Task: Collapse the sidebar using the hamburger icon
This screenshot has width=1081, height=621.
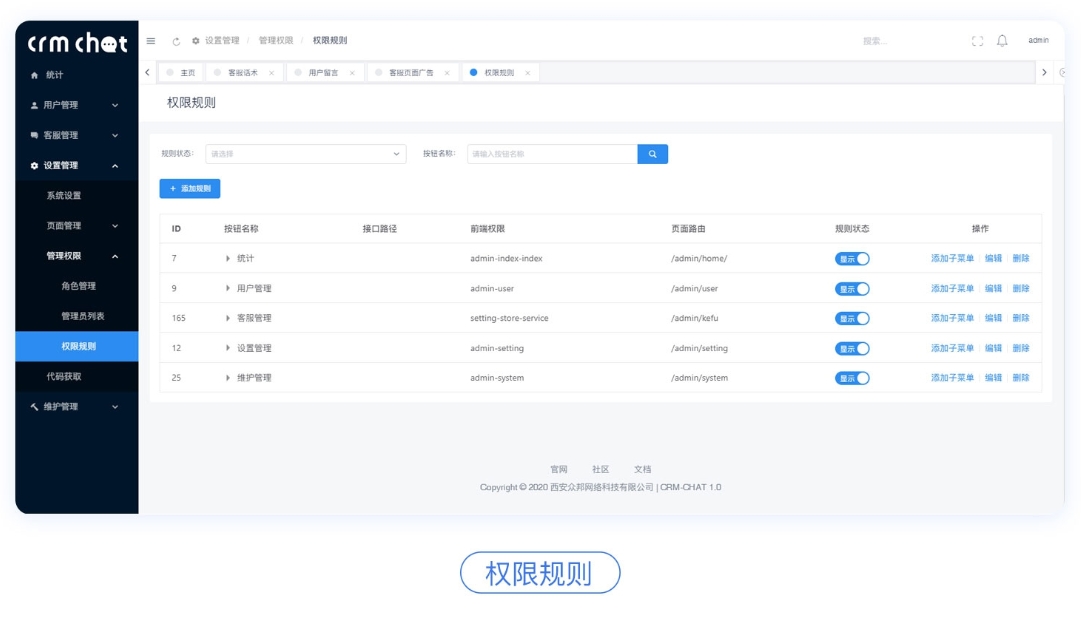Action: pos(150,41)
